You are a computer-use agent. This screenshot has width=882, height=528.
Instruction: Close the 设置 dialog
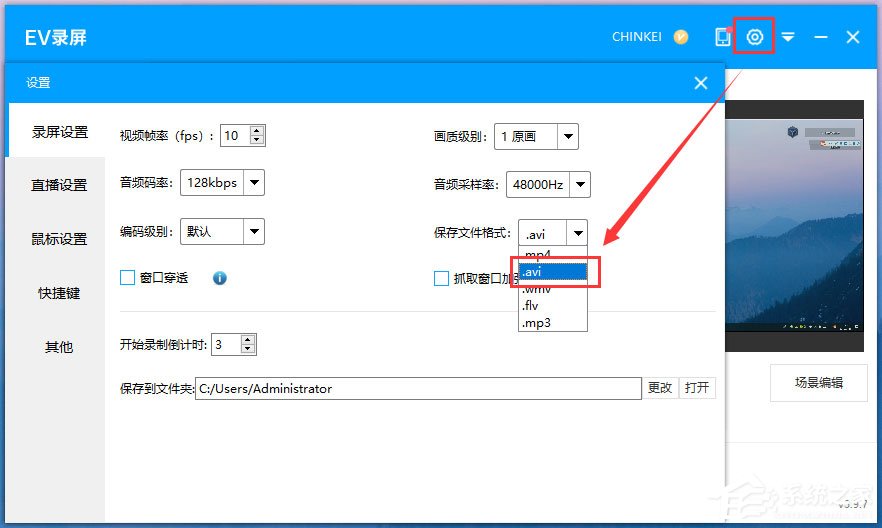[701, 83]
